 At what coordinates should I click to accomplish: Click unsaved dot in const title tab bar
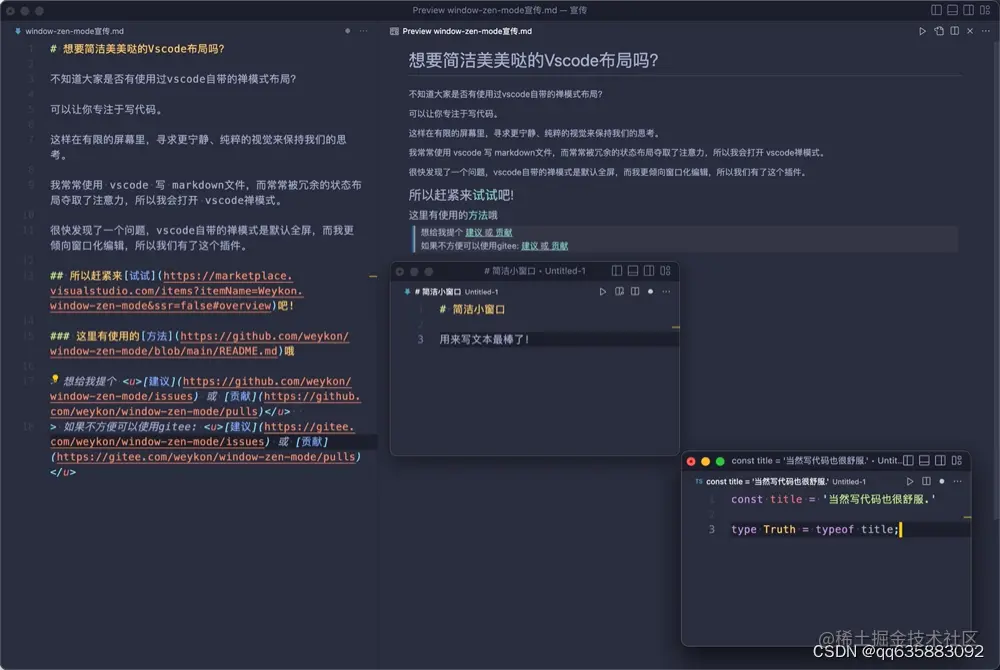(942, 481)
